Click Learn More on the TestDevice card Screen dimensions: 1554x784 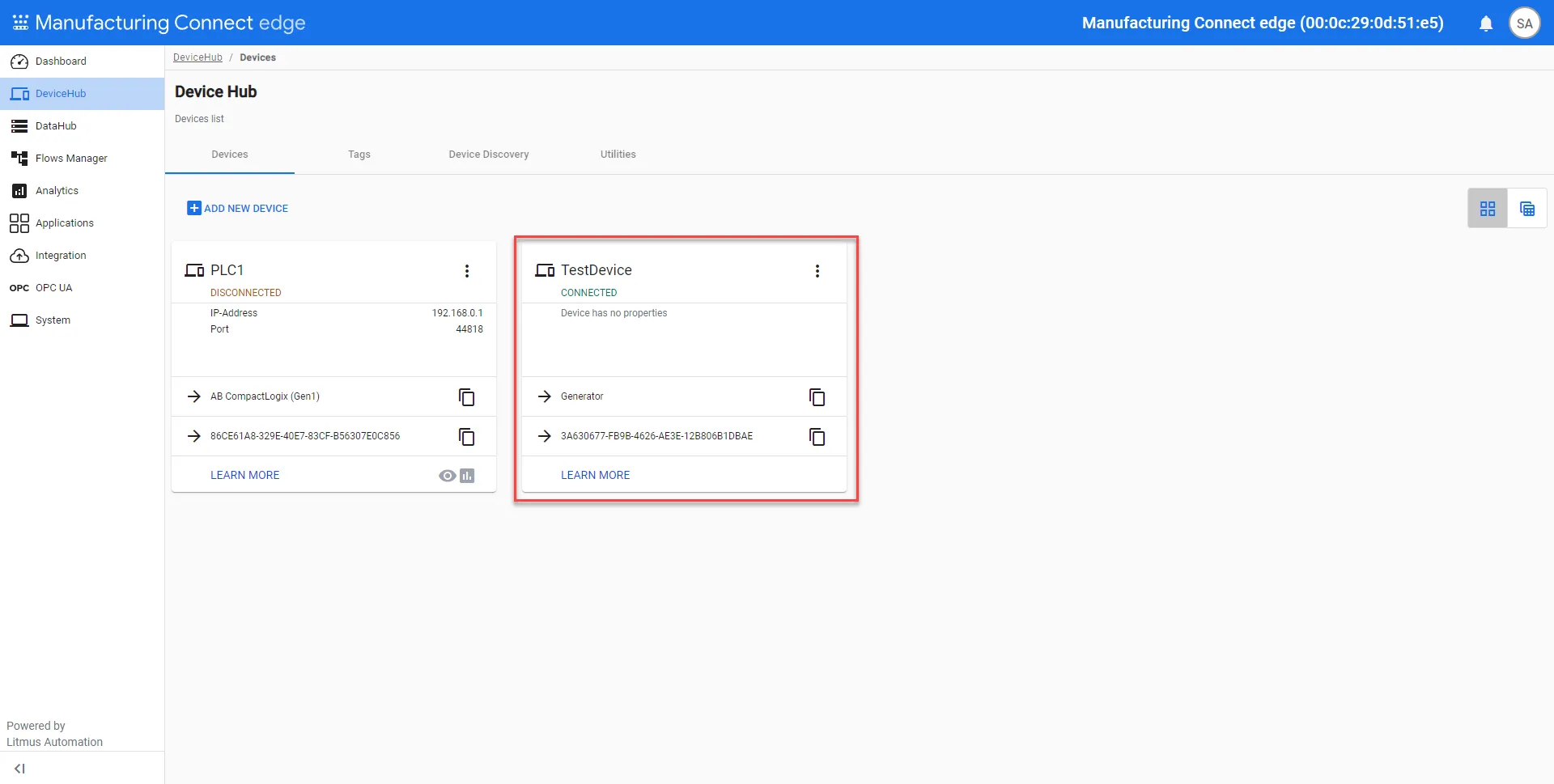(x=596, y=476)
